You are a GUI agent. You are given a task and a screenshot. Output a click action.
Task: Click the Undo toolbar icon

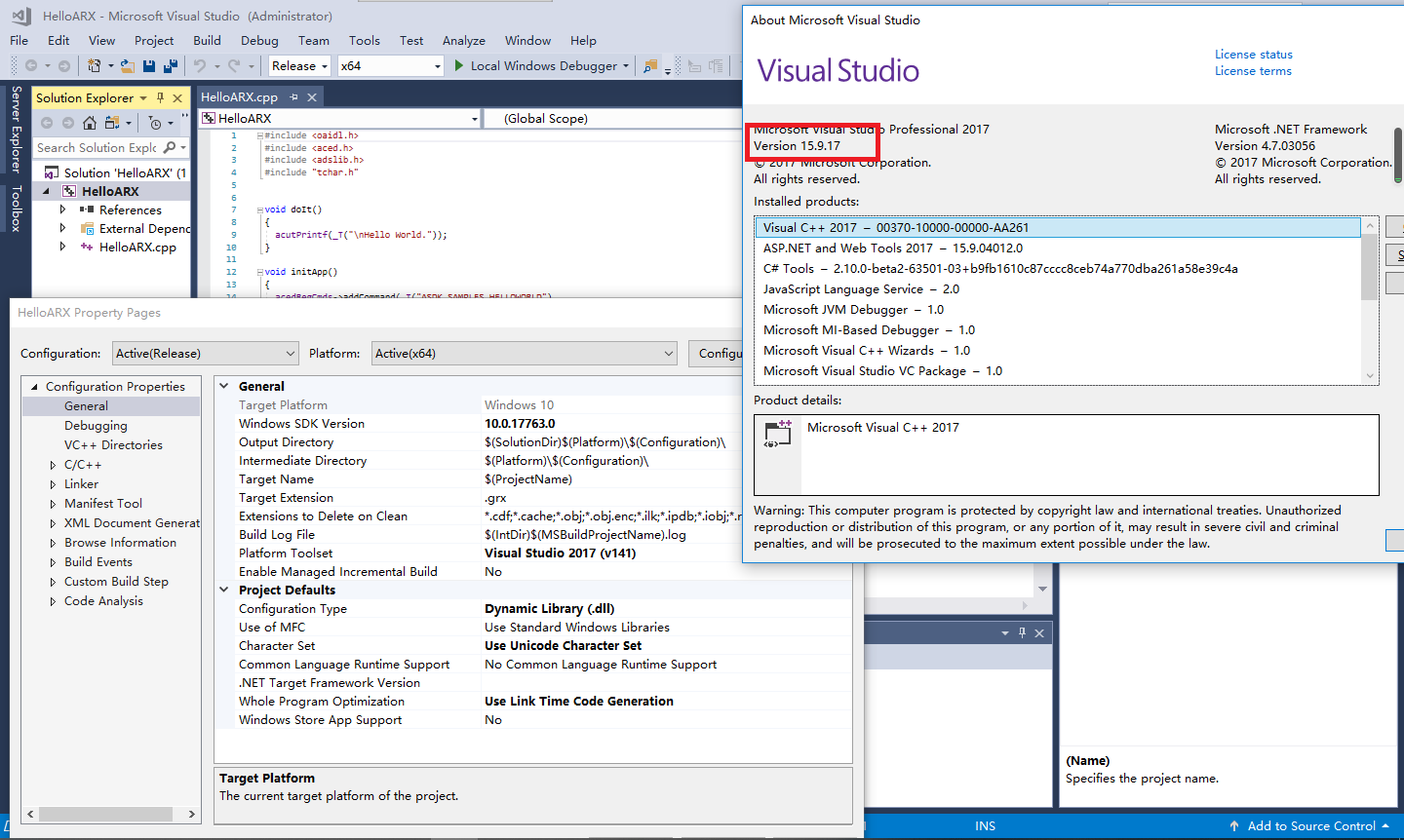click(x=200, y=66)
